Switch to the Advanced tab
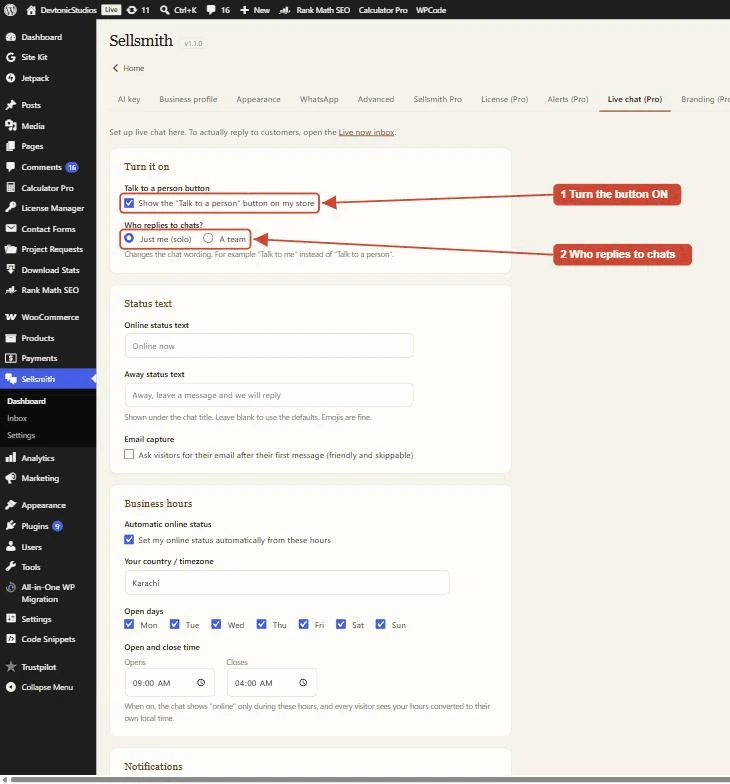This screenshot has height=784, width=730. click(376, 99)
